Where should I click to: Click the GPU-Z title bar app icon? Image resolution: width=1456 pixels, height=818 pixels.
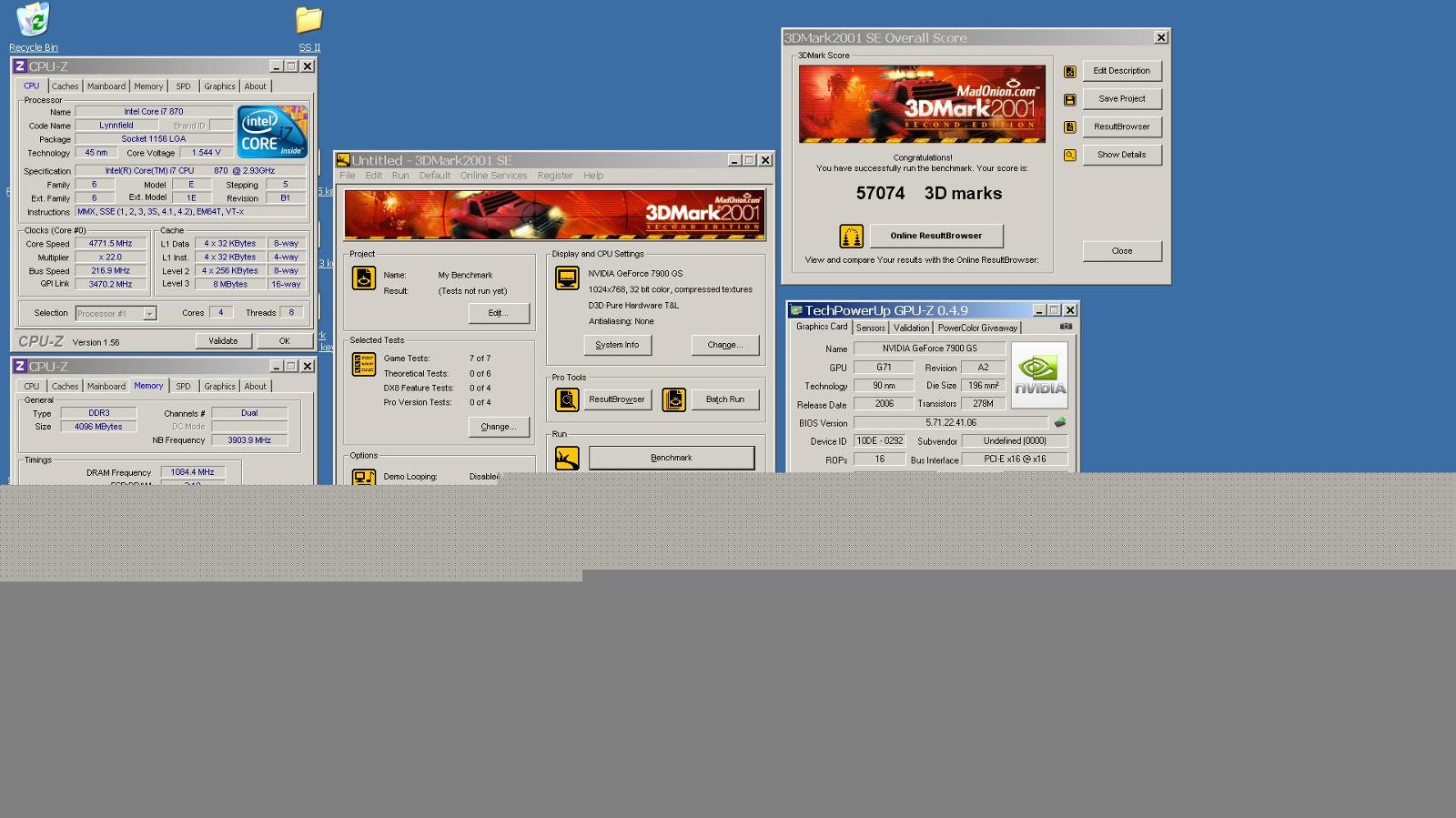796,310
